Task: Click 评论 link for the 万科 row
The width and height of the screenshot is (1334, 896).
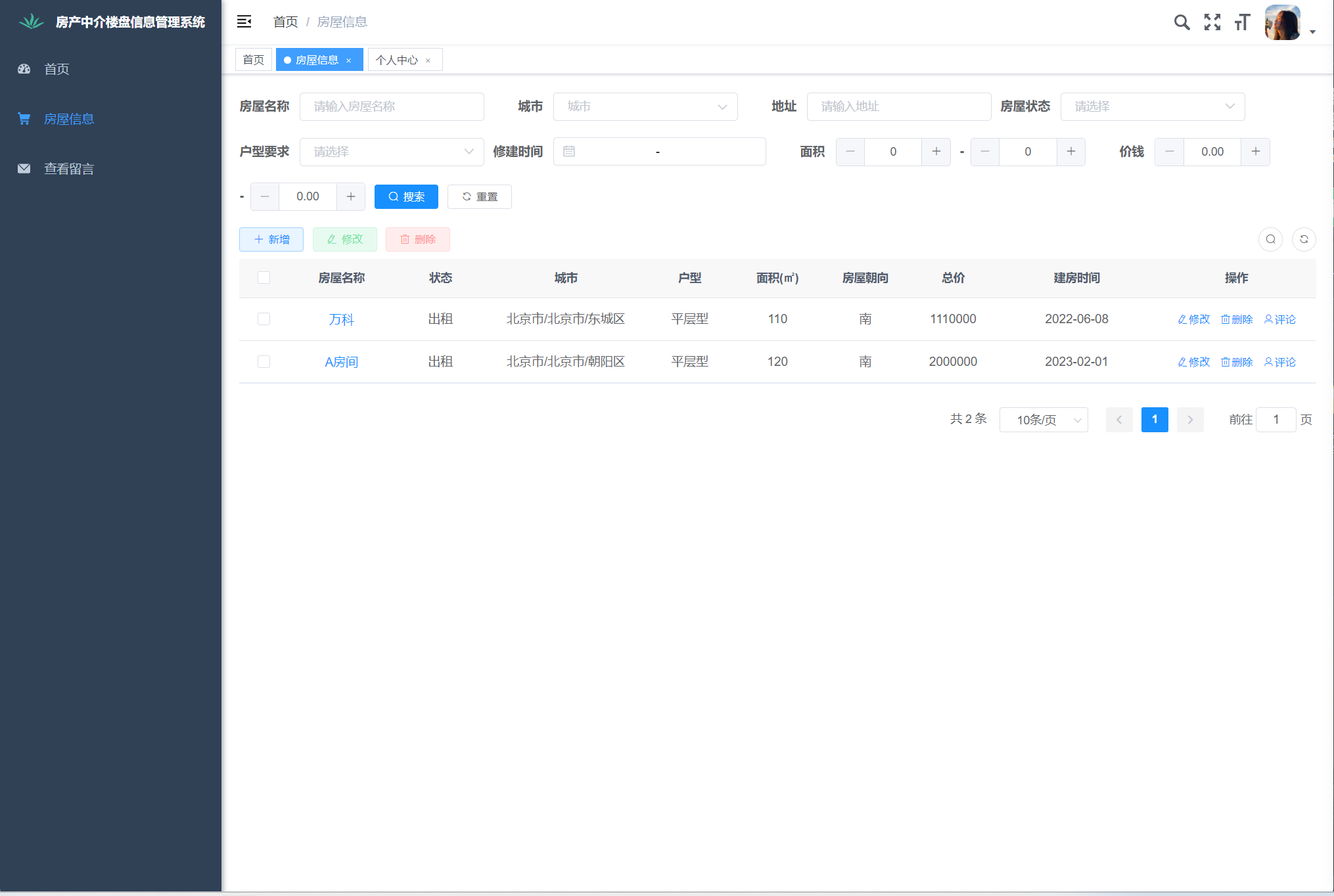Action: coord(1279,319)
